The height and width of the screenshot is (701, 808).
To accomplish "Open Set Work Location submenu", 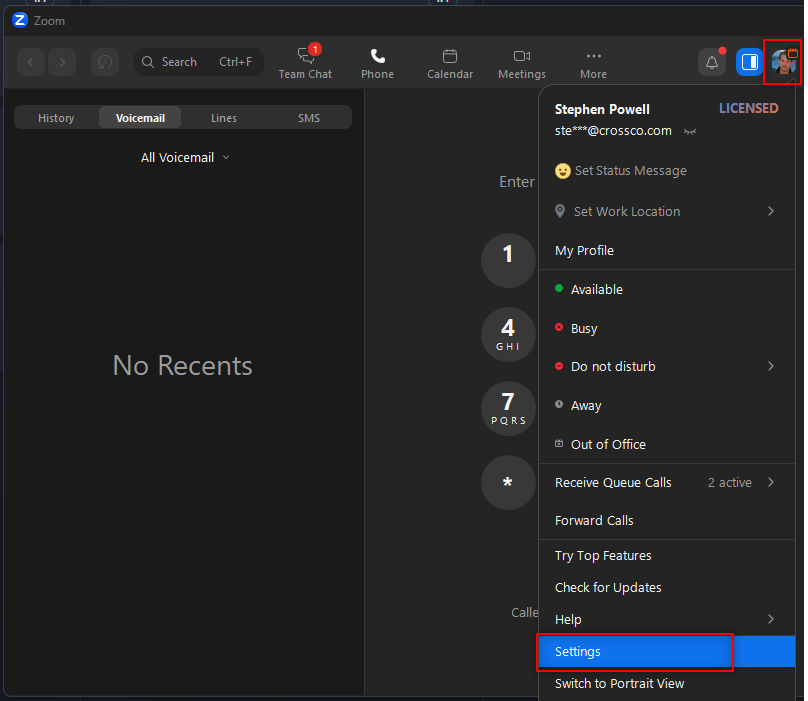I will 667,211.
